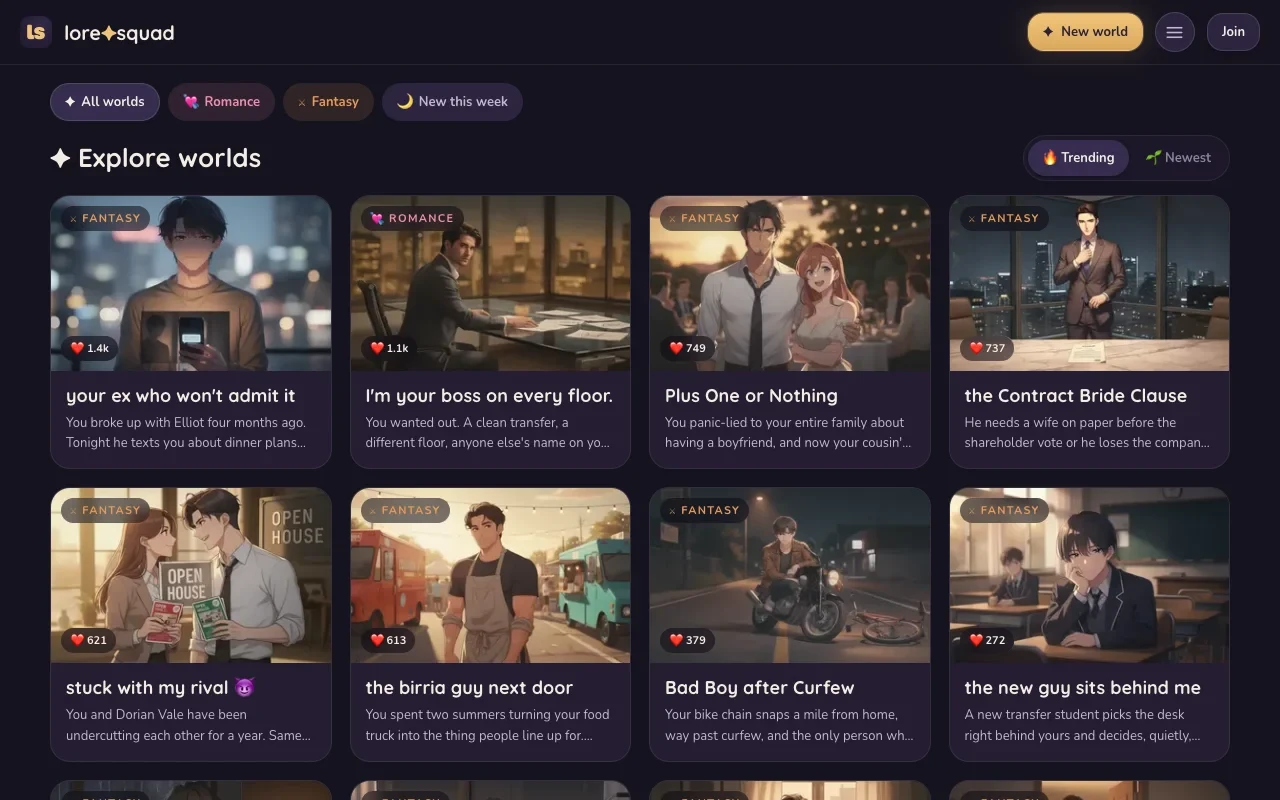Select the All worlds filter
This screenshot has height=800, width=1280.
click(105, 102)
